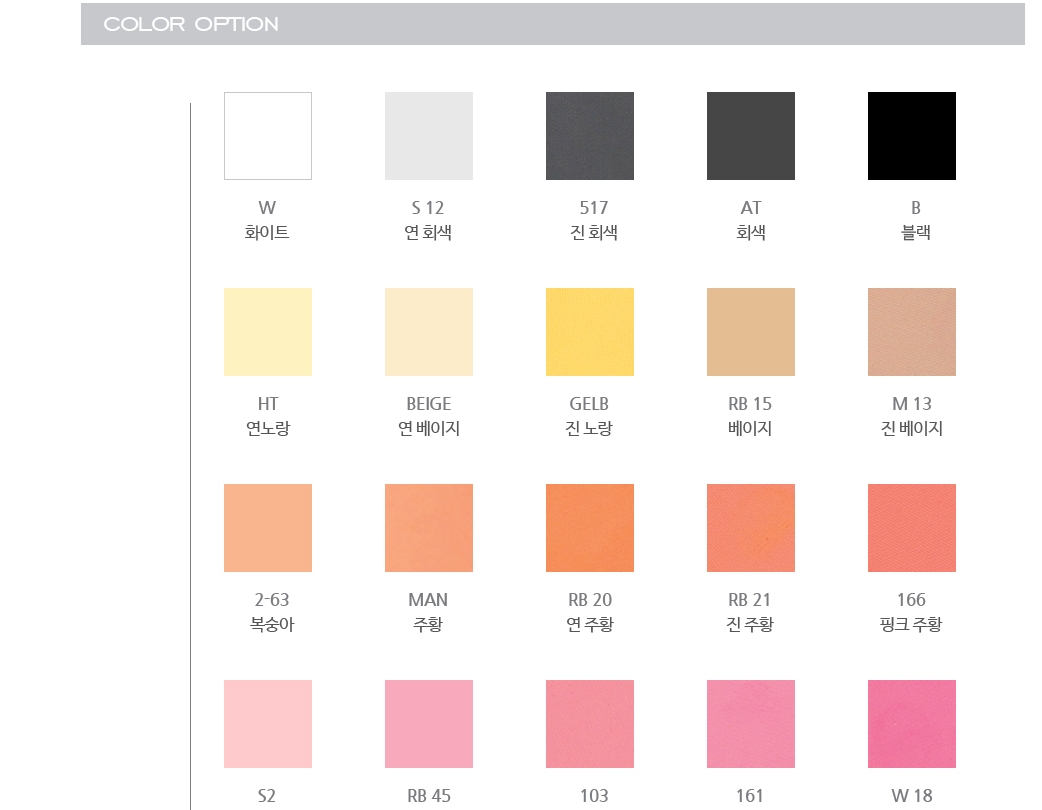The width and height of the screenshot is (1042, 810).
Task: Pick the 2-63 peach color swatch
Action: [268, 528]
